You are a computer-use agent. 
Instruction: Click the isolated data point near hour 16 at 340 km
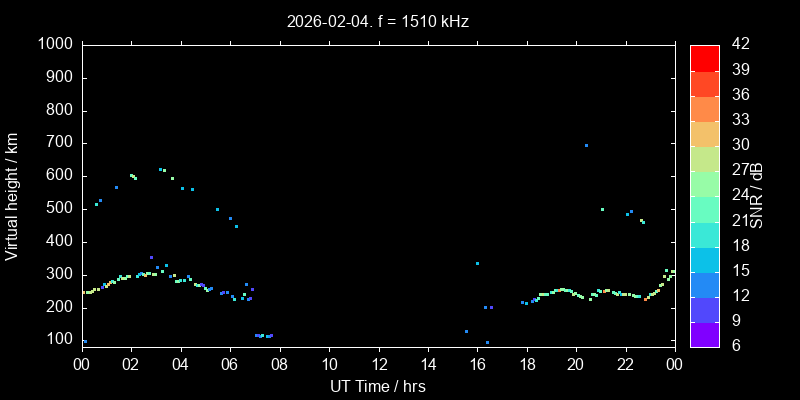(477, 263)
